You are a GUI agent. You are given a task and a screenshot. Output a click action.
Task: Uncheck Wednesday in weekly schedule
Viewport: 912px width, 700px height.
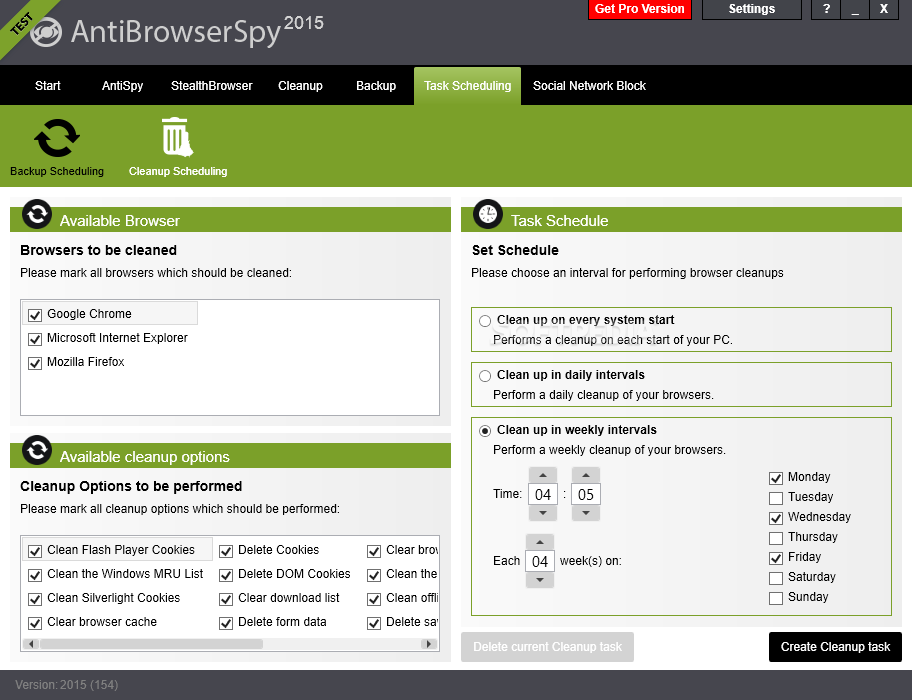[776, 517]
